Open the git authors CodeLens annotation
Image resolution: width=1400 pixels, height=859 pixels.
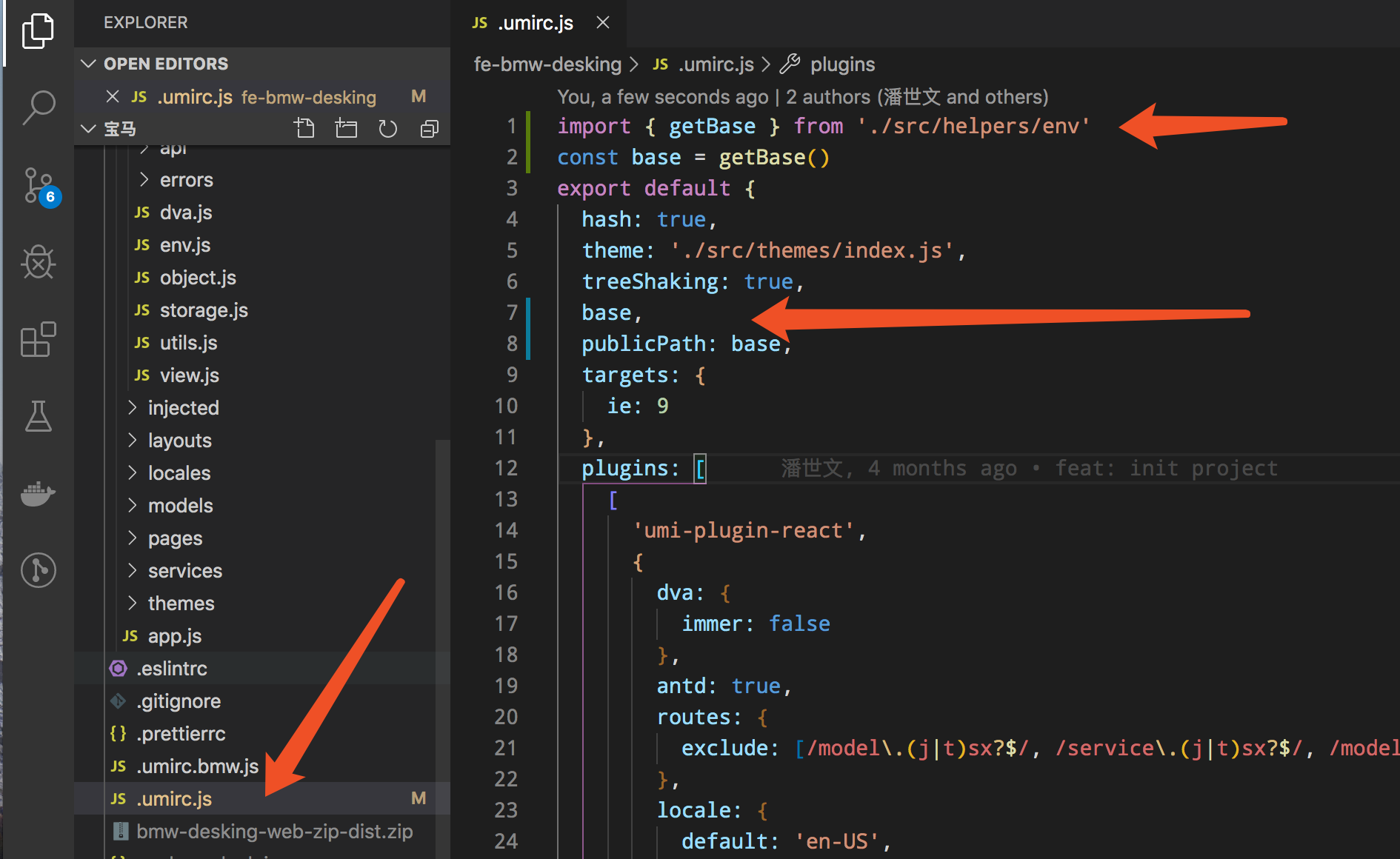point(803,97)
